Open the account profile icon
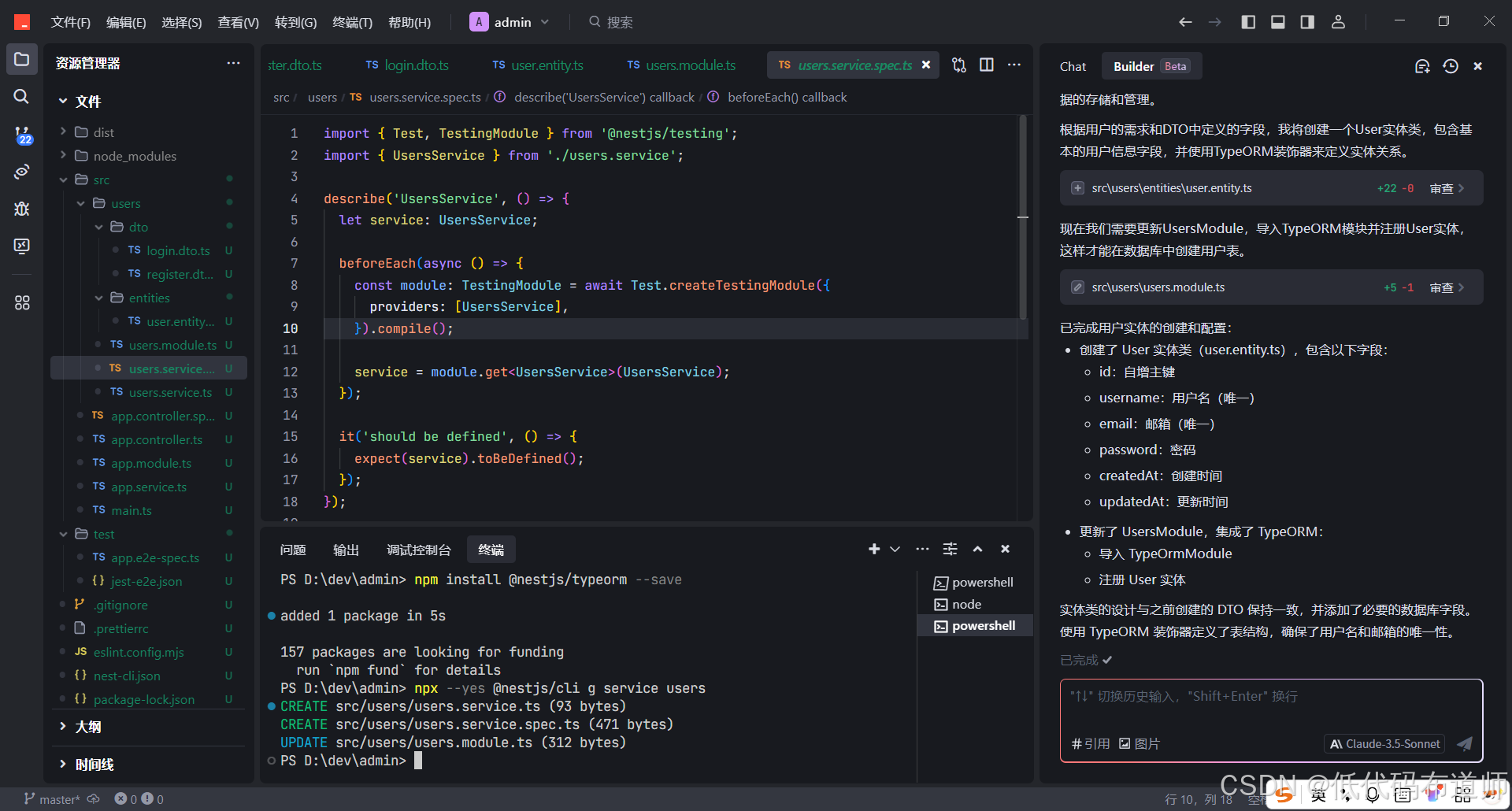The image size is (1512, 811). pyautogui.click(x=1338, y=22)
